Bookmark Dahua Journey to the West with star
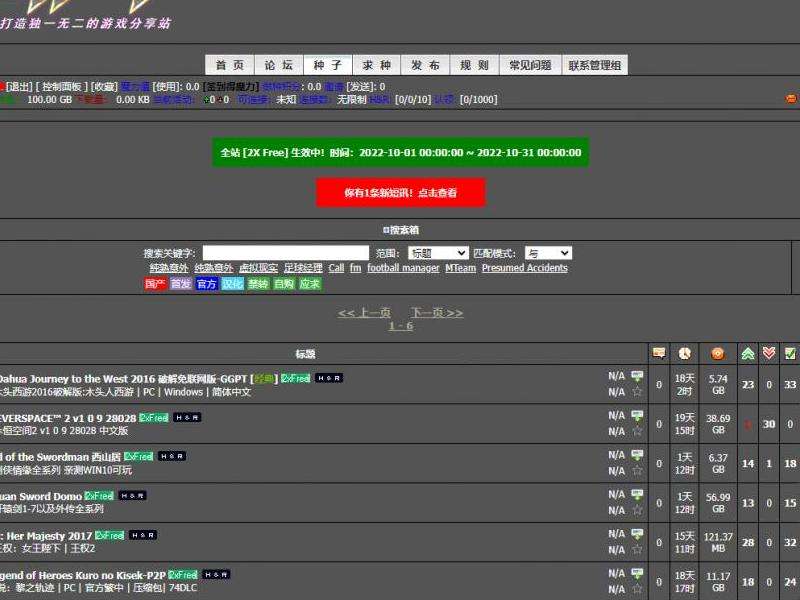The width and height of the screenshot is (800, 600). coord(637,392)
